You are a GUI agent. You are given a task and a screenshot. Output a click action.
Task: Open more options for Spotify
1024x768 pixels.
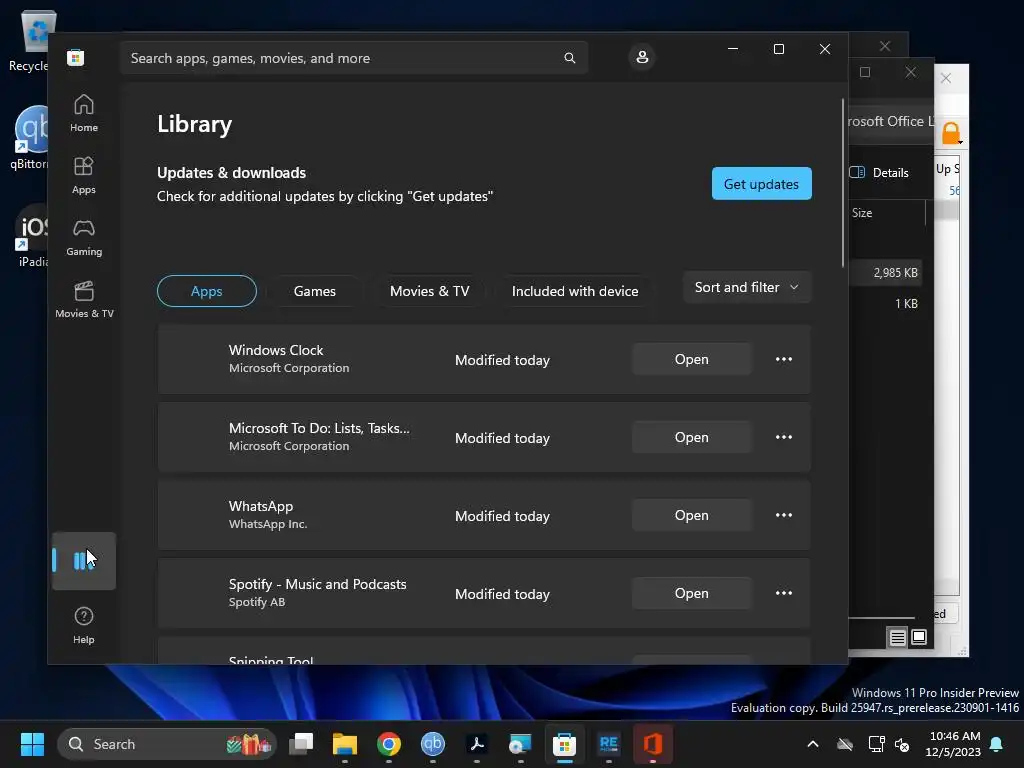click(x=784, y=593)
